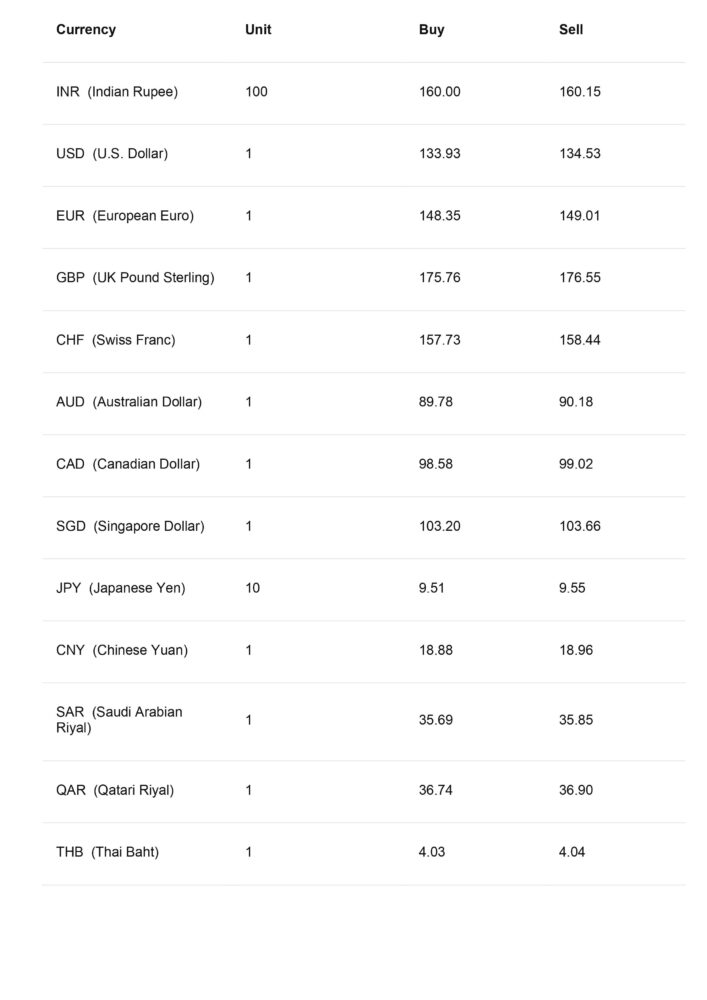Click the THB buy rate 4.03

pos(432,852)
